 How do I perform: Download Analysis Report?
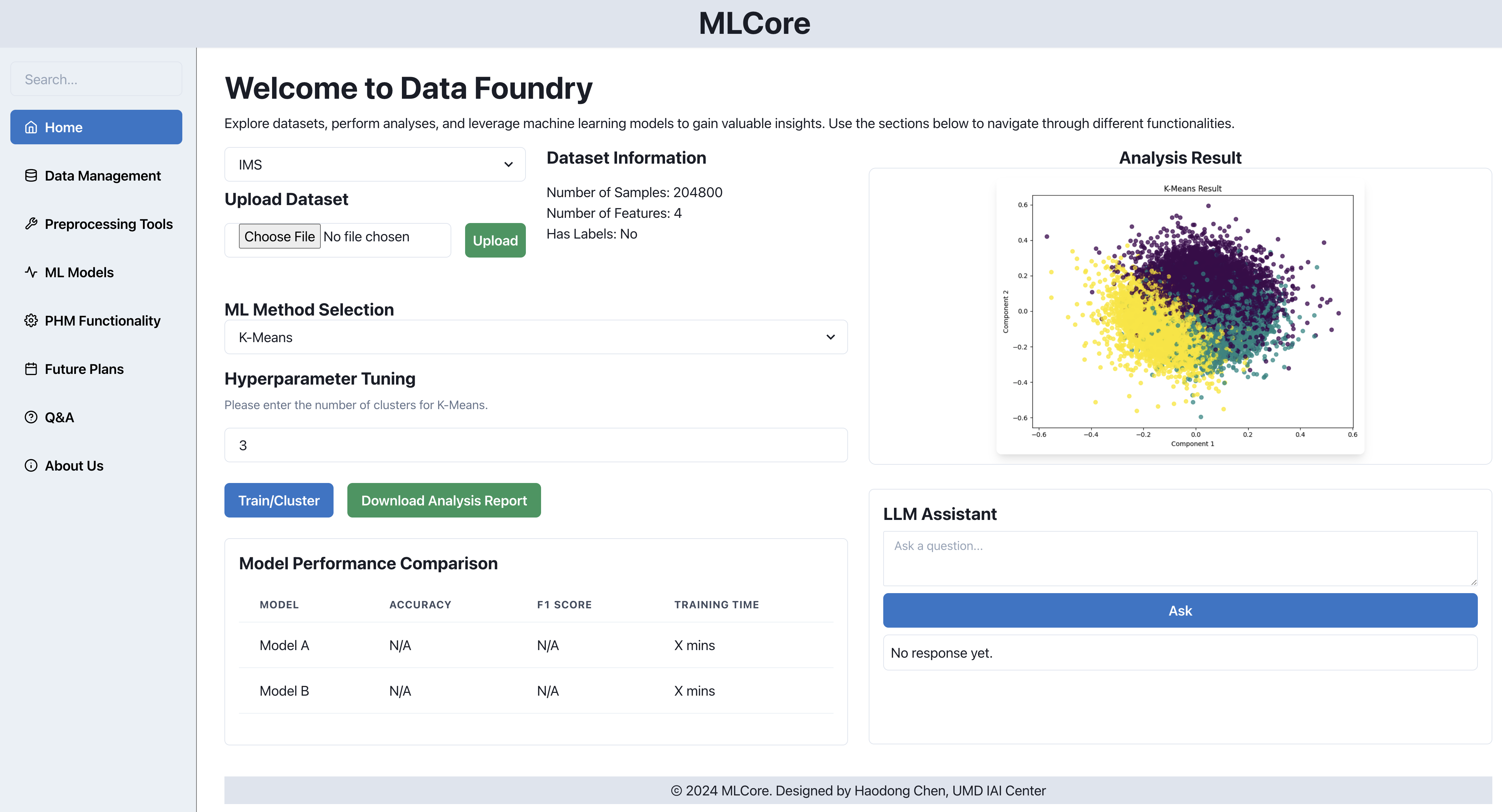(x=444, y=500)
